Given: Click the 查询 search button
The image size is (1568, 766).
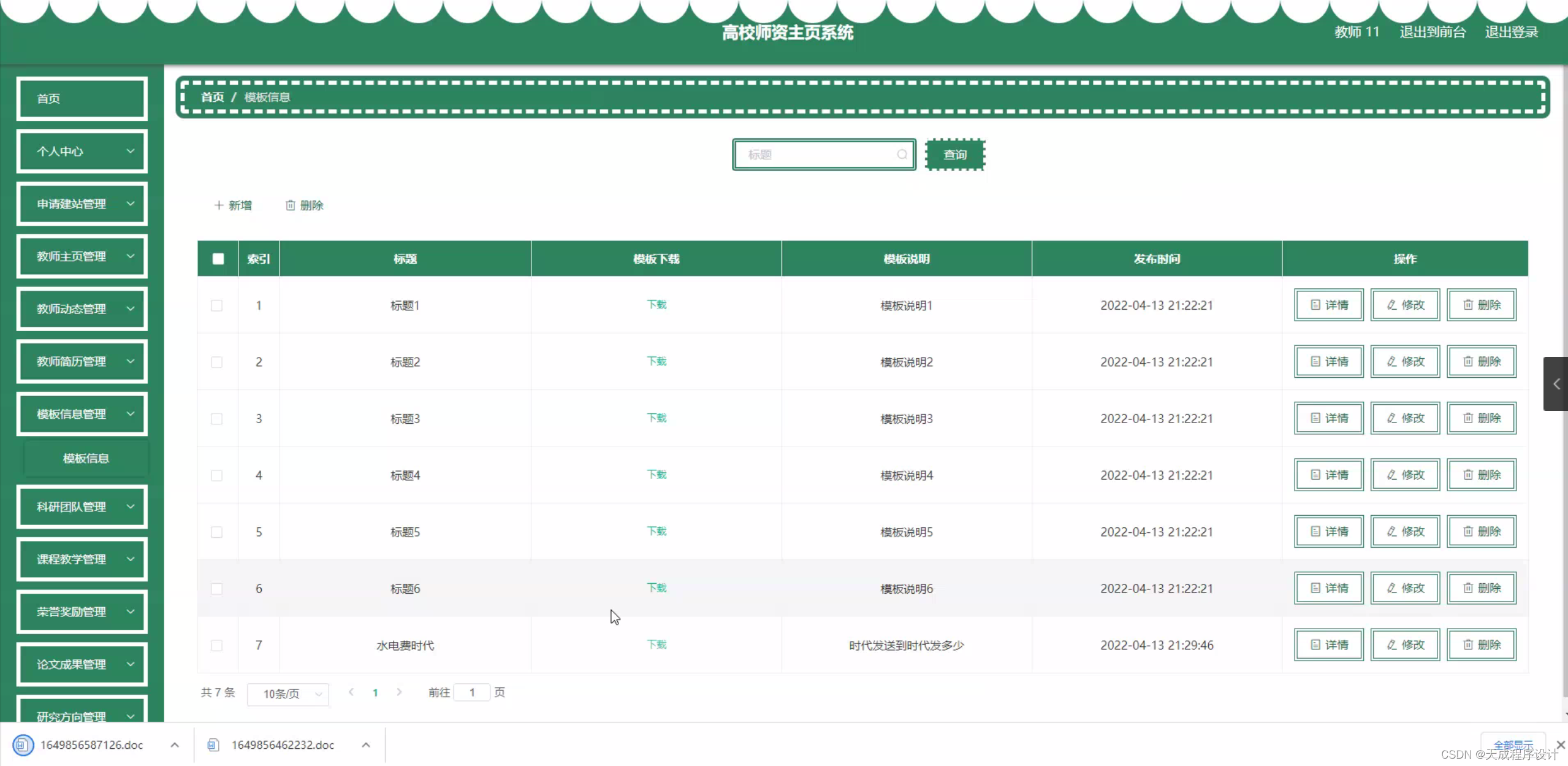Looking at the screenshot, I should [955, 155].
